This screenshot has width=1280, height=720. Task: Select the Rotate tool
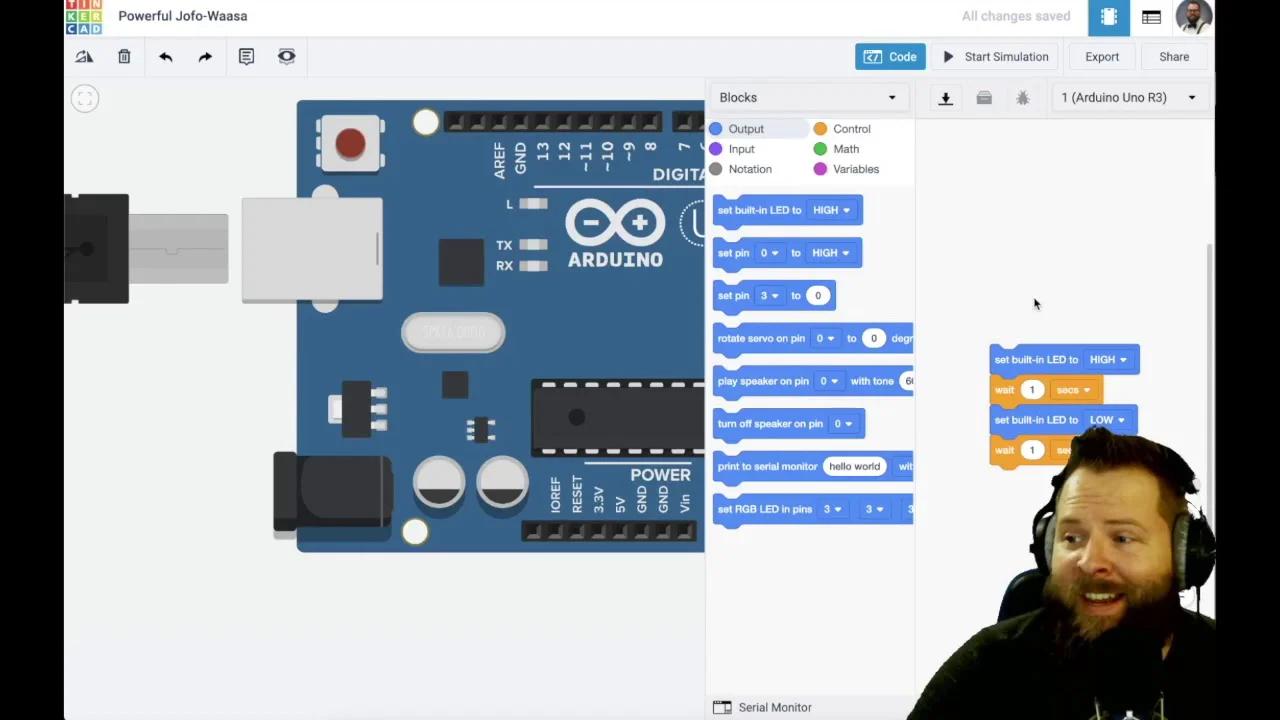(84, 56)
